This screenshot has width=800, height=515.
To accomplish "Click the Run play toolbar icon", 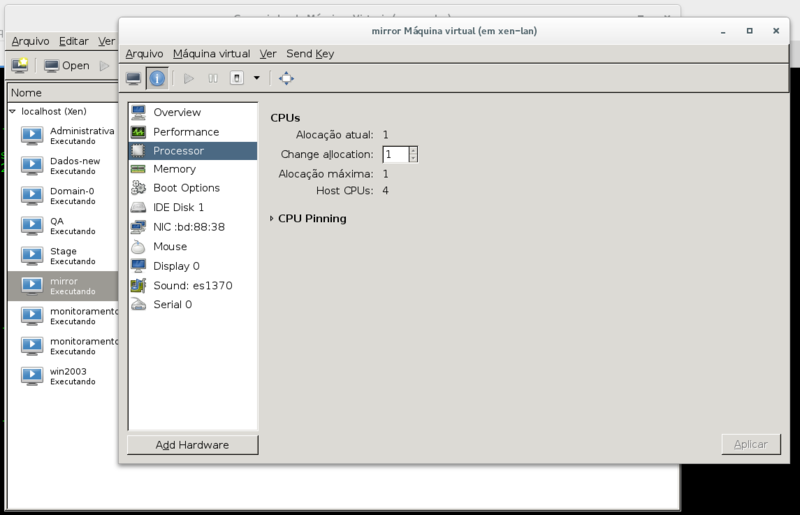I will click(x=189, y=78).
